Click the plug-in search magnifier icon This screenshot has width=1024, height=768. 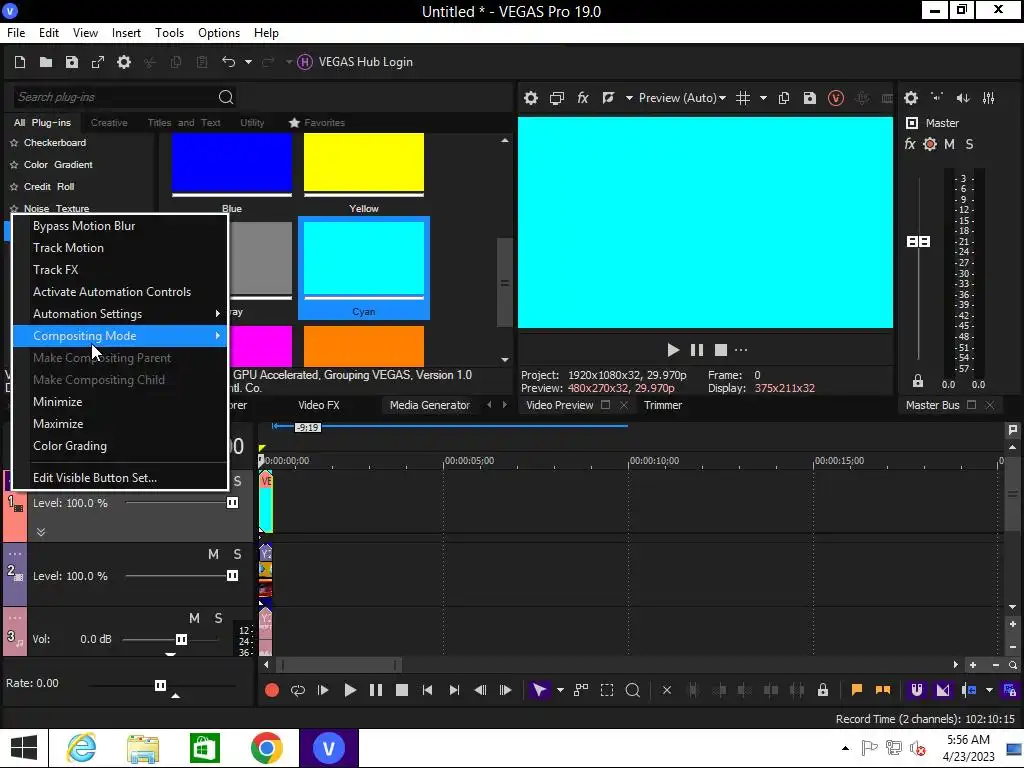click(226, 97)
